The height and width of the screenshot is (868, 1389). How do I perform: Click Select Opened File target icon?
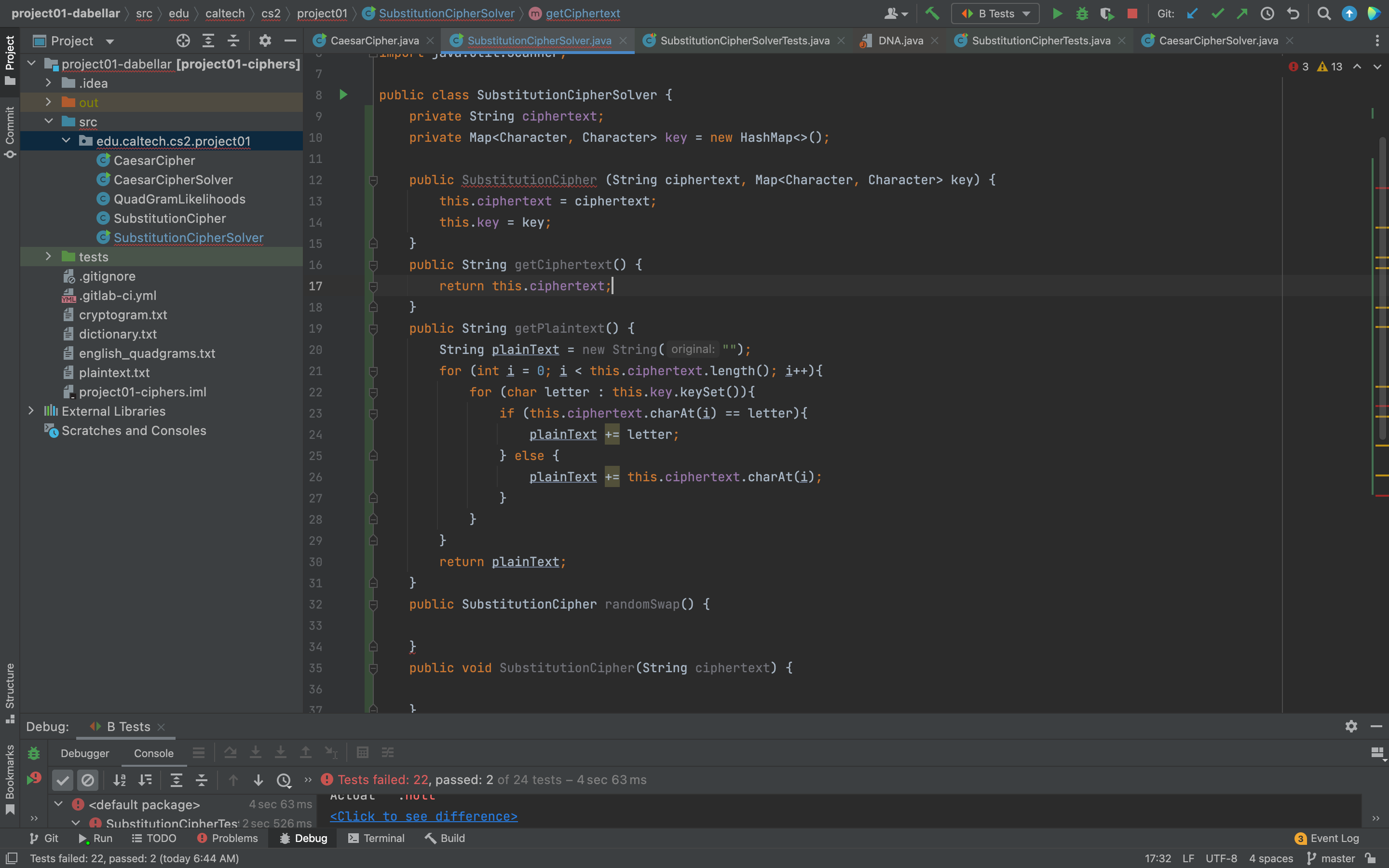[182, 41]
